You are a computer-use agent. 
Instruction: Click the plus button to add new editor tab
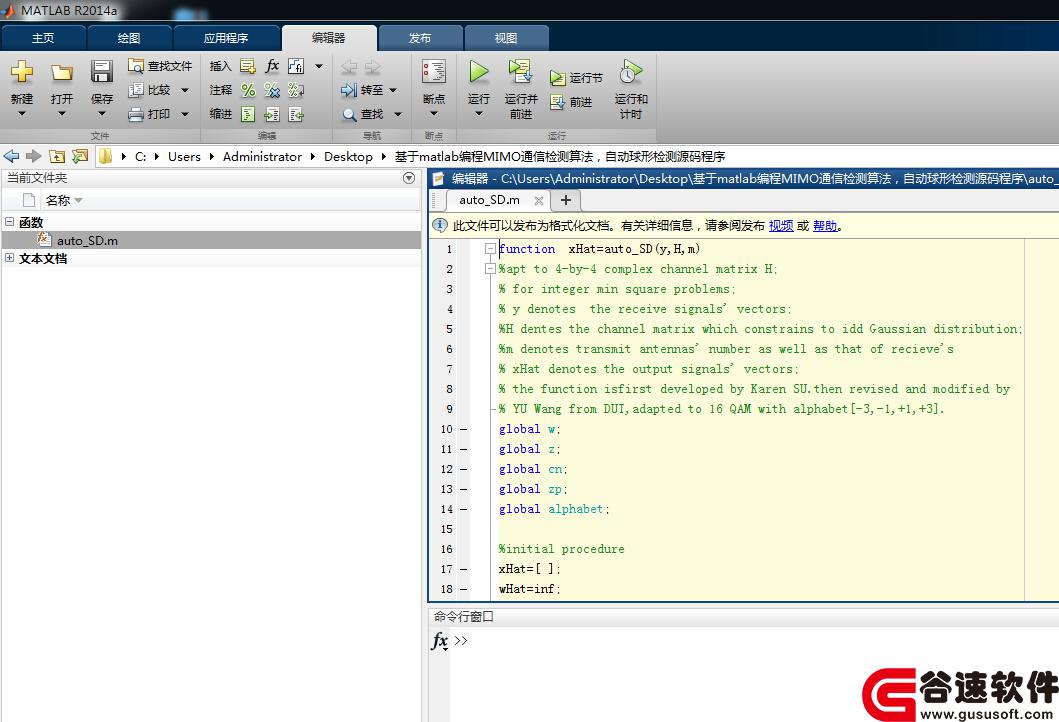[566, 200]
